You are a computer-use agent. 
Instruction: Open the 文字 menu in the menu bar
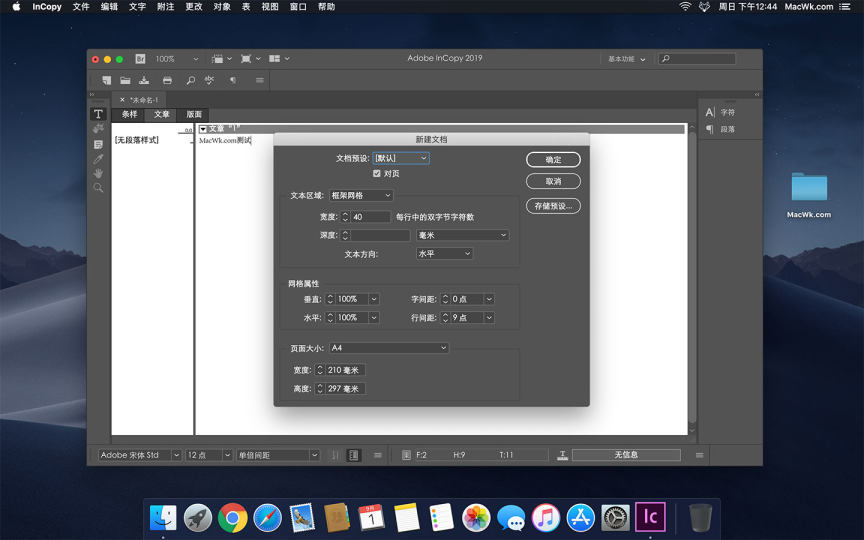pos(137,7)
